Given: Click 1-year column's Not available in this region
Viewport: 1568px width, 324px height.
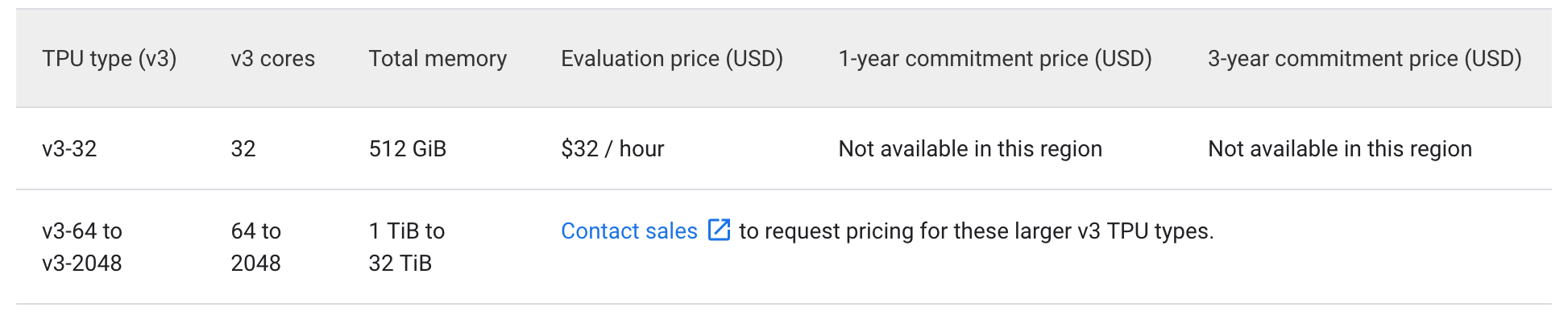Looking at the screenshot, I should click(969, 149).
